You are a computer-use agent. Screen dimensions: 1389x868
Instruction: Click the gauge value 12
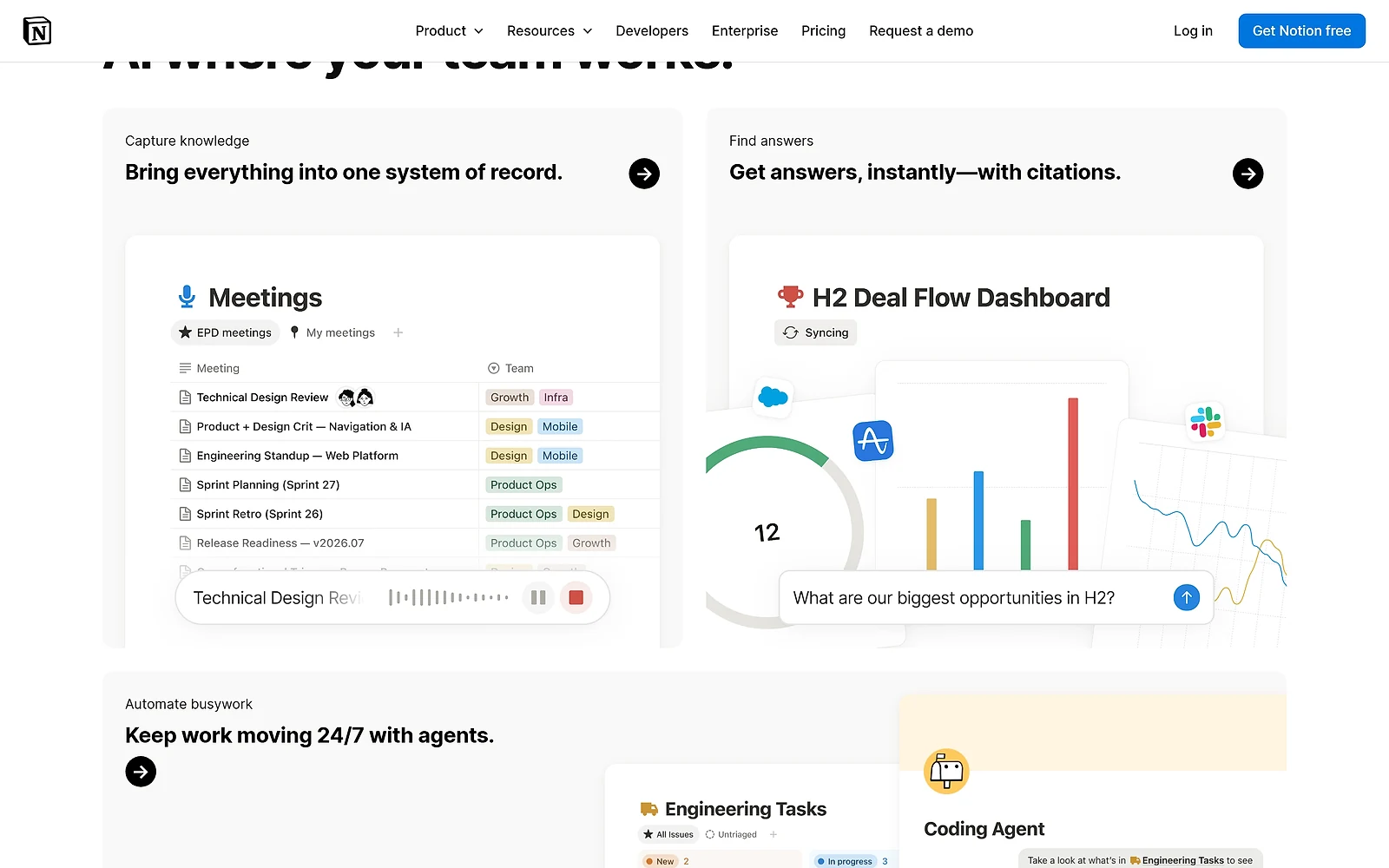pos(767,532)
